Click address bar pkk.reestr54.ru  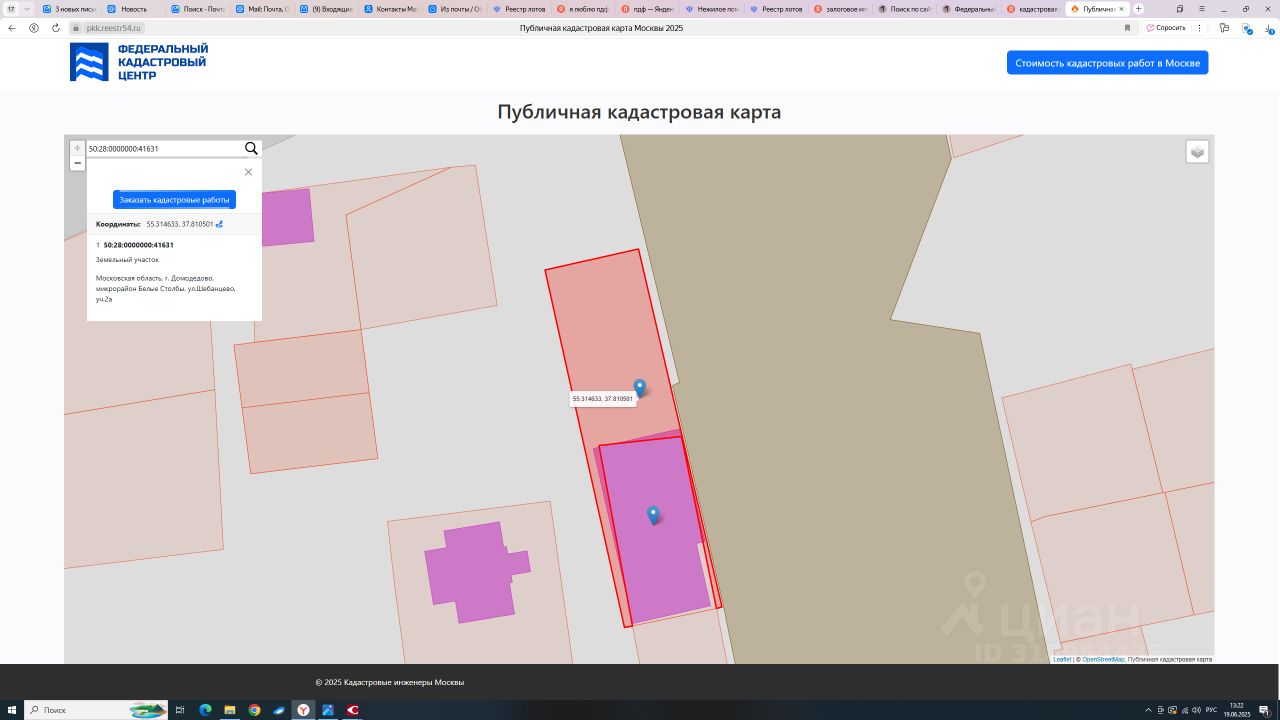113,28
